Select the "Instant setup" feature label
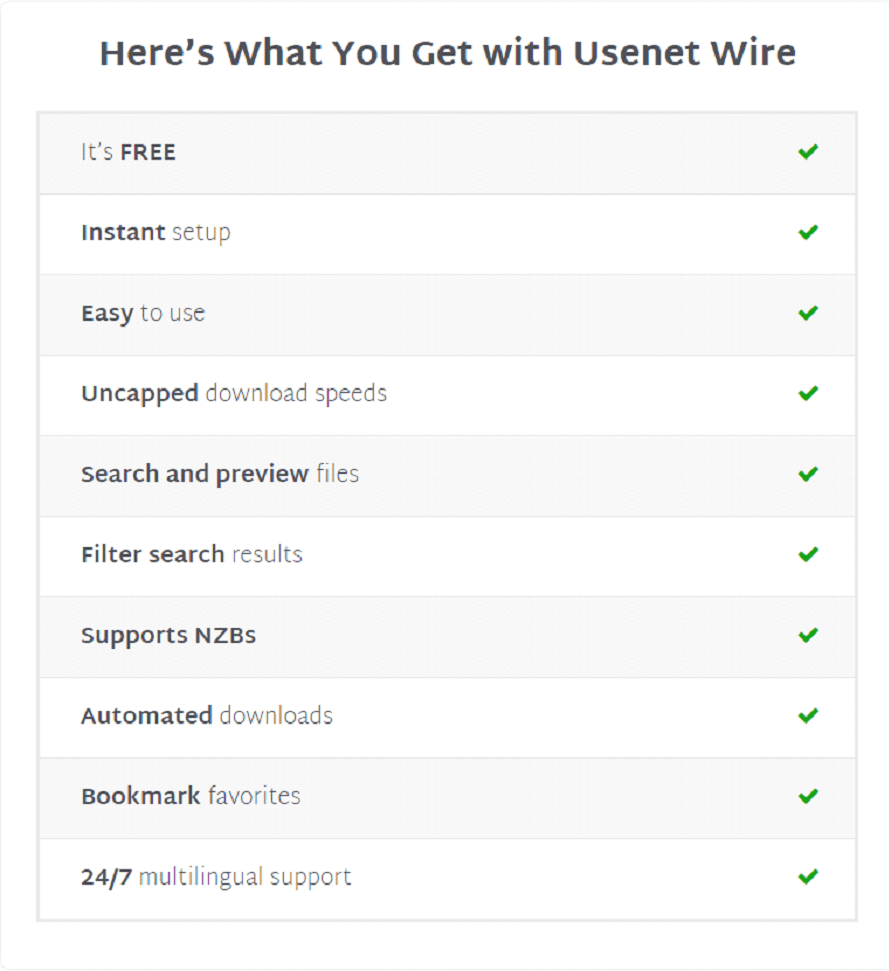This screenshot has height=971, width=889. coord(155,233)
